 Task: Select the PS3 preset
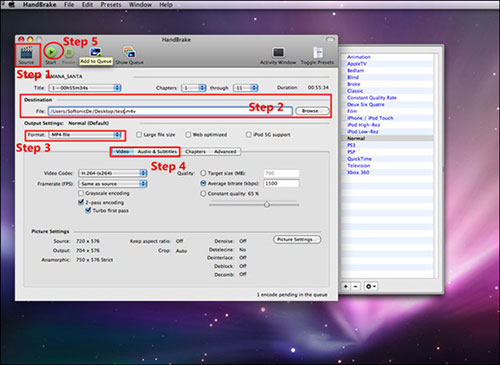351,145
